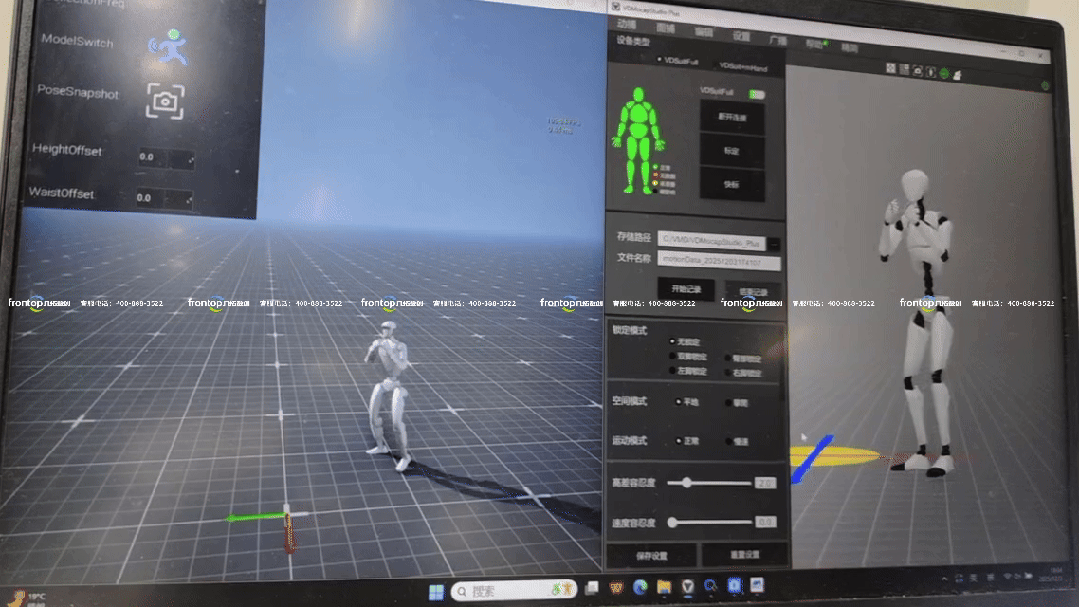Click the speed tolerance value box
The image size is (1079, 607).
(766, 522)
